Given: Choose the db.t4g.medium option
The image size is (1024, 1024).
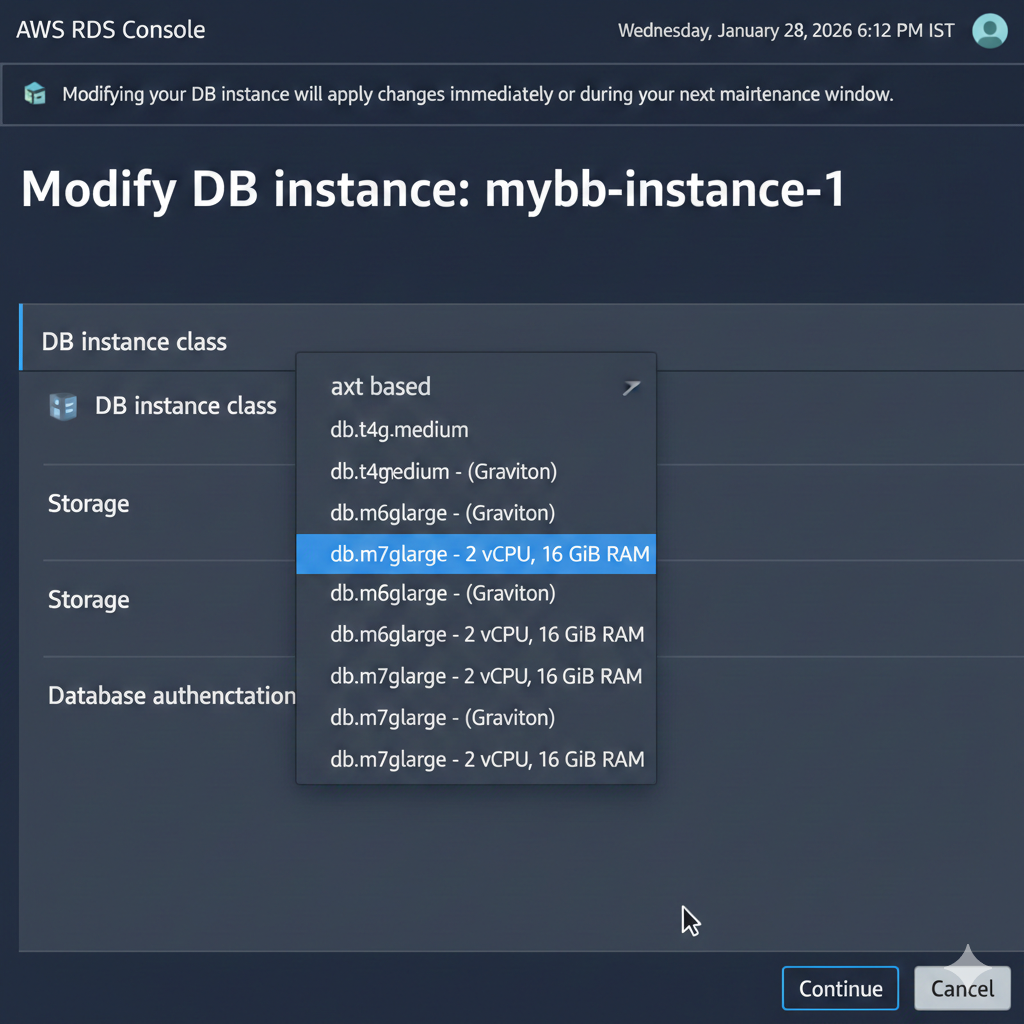Looking at the screenshot, I should click(x=399, y=430).
